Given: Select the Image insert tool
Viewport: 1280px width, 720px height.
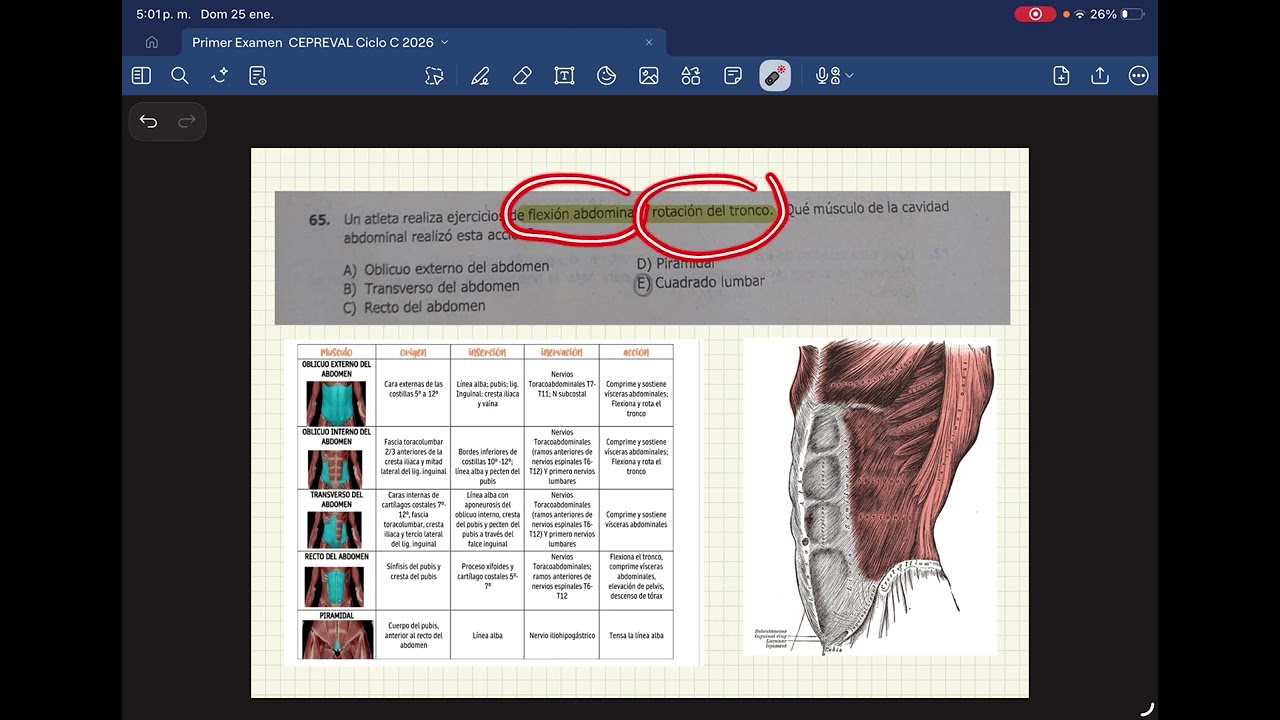Looking at the screenshot, I should coord(649,76).
